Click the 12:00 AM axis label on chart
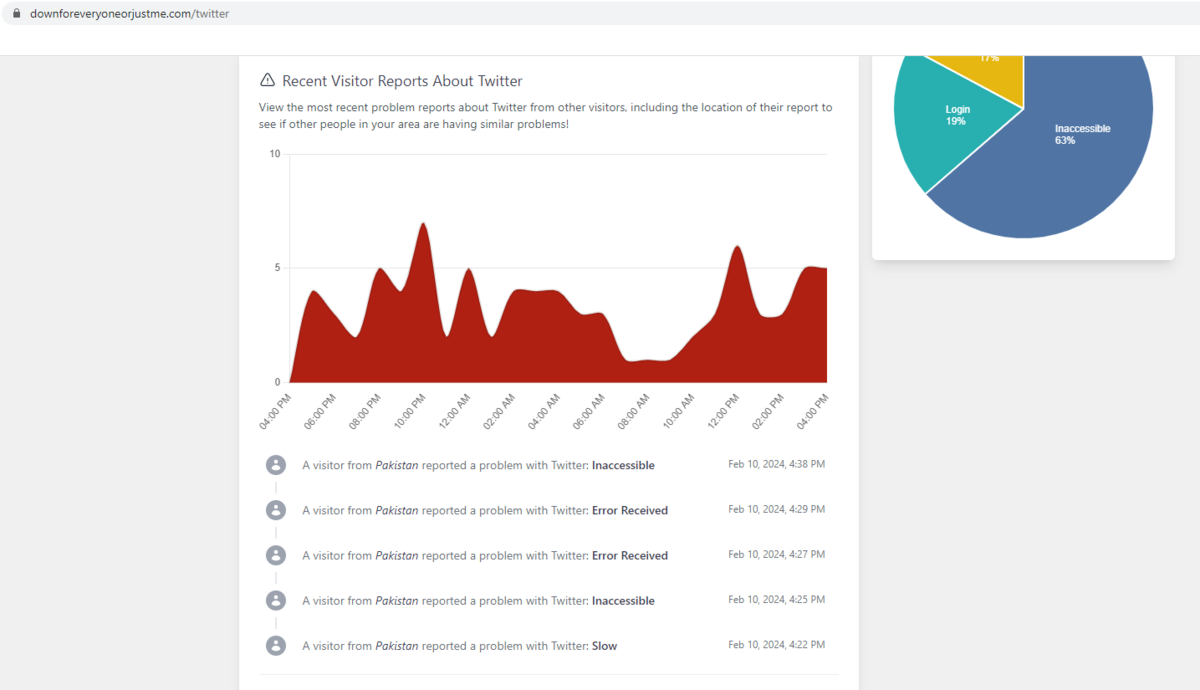This screenshot has width=1200, height=690. tap(455, 412)
